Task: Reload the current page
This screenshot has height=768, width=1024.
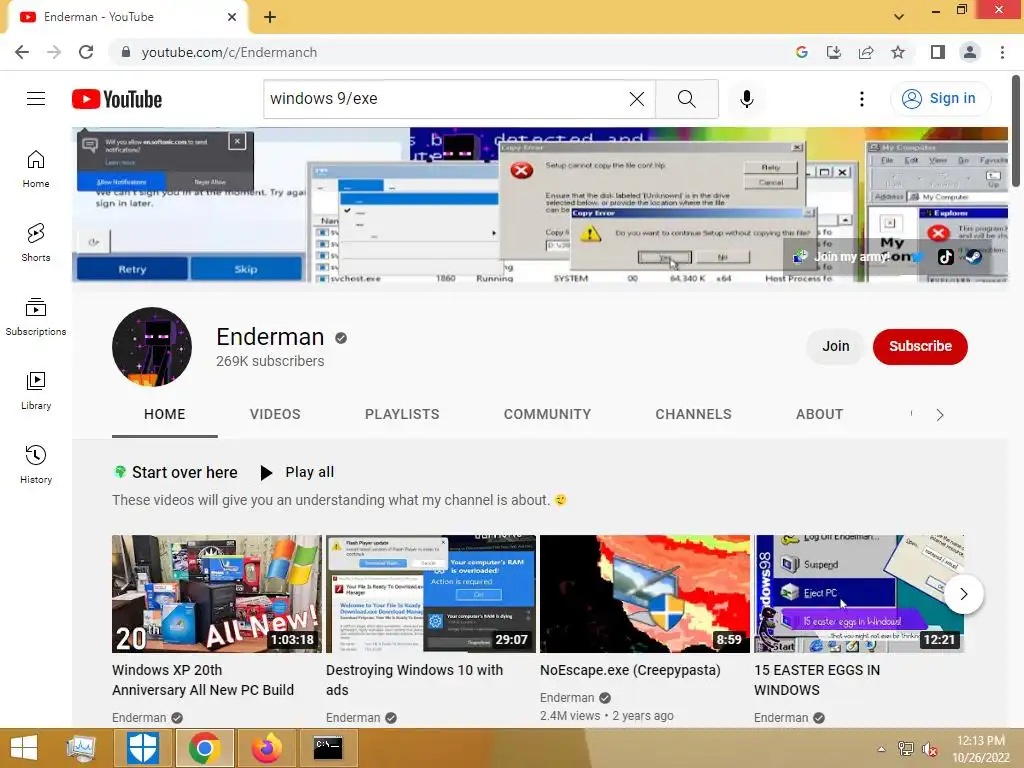Action: (x=86, y=52)
